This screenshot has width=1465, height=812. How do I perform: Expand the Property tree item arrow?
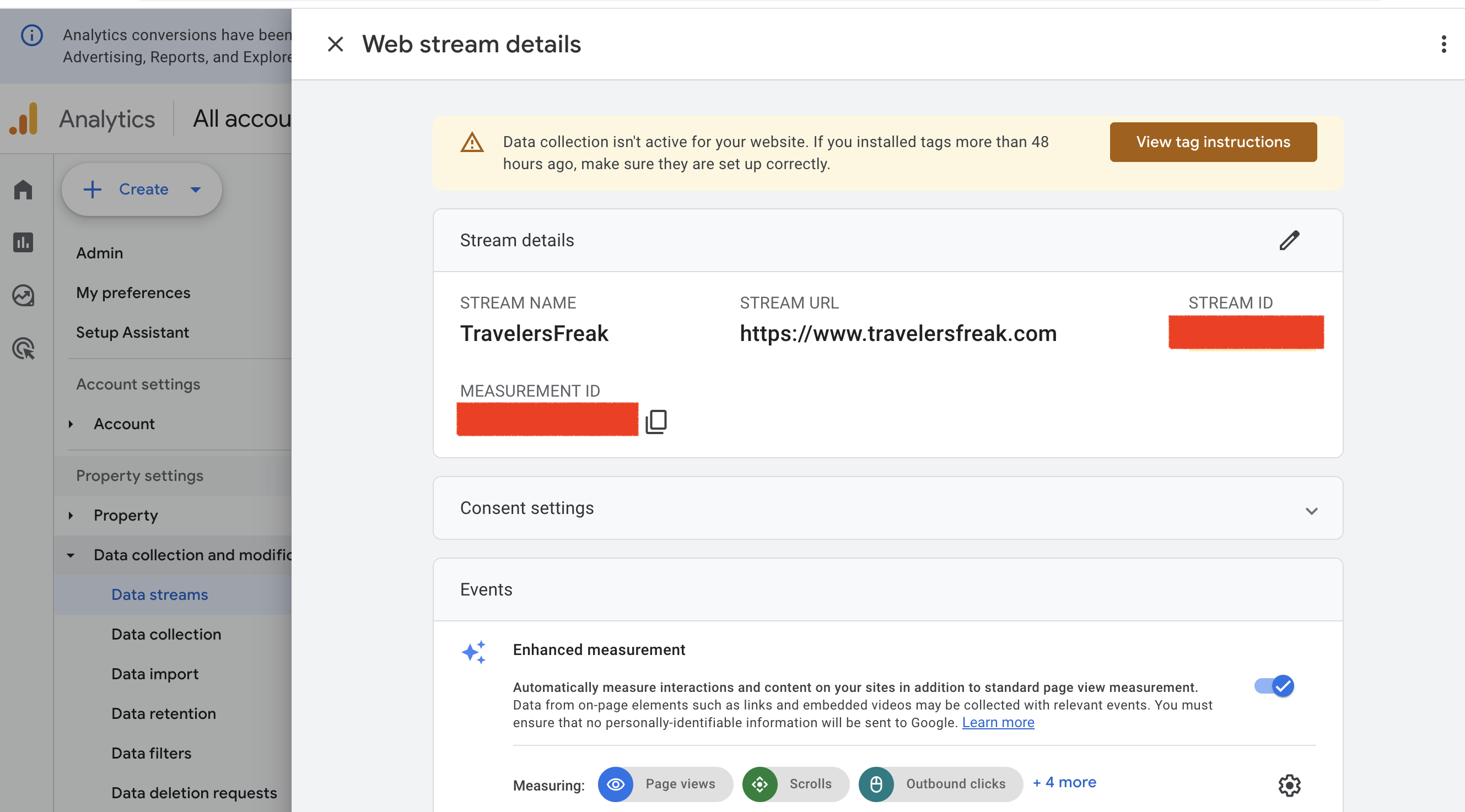71,516
